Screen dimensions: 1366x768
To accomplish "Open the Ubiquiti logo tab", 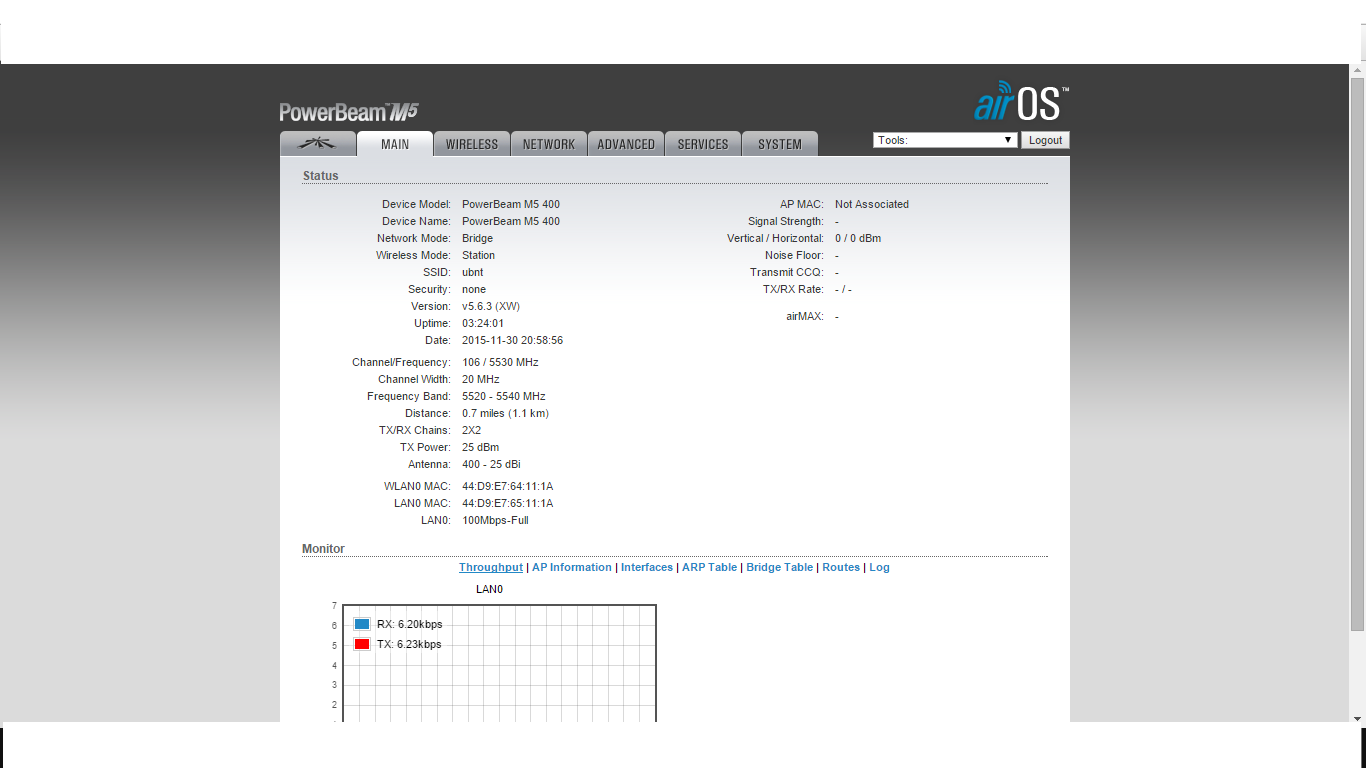I will 318,144.
